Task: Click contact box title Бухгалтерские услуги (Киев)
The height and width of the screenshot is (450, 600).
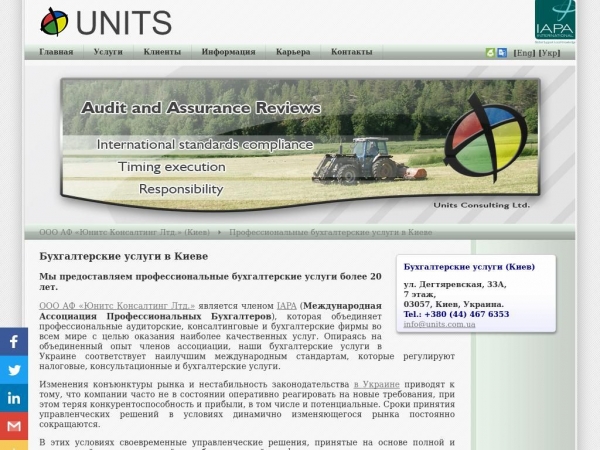Action: [469, 267]
